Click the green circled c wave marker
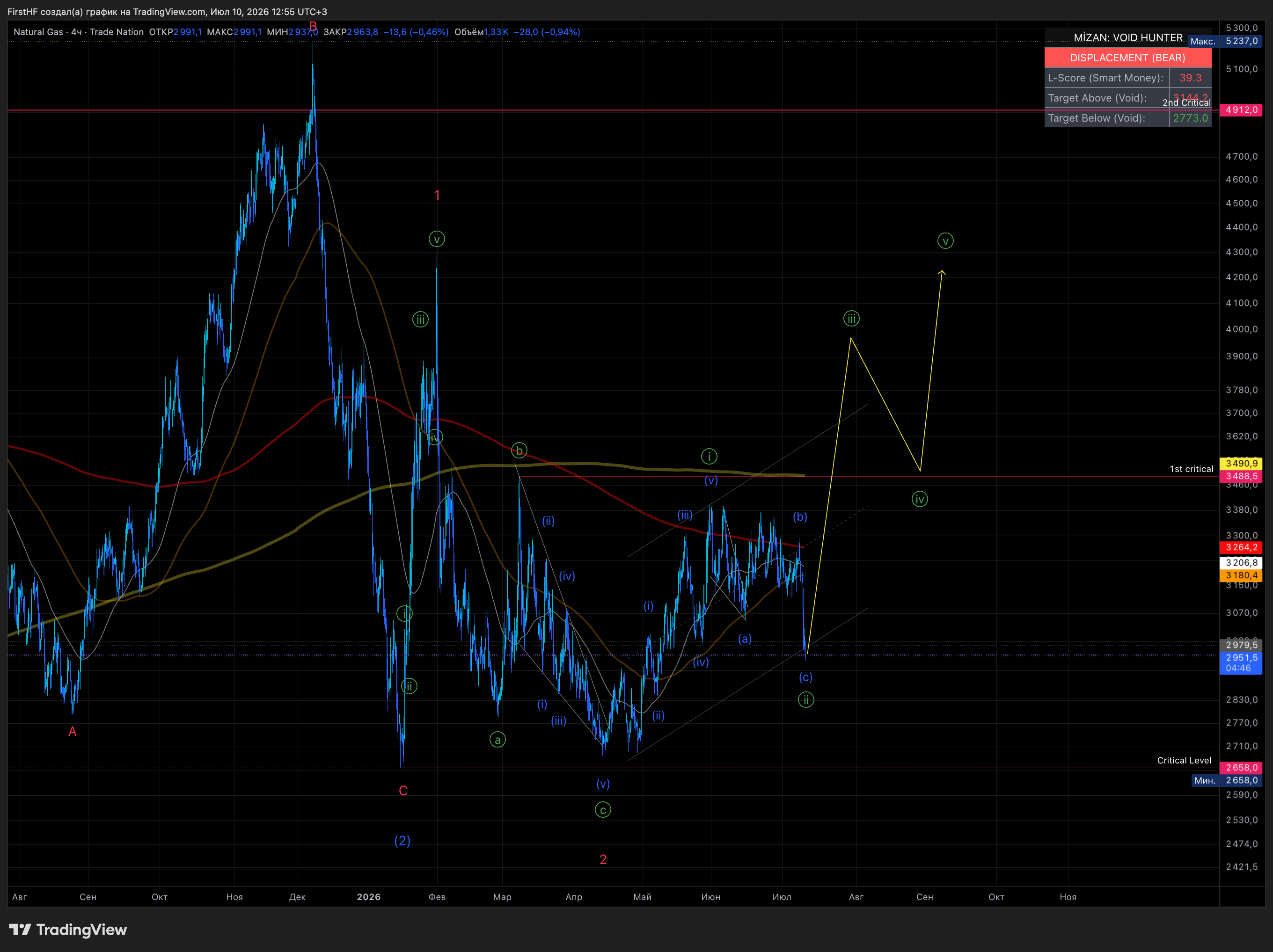This screenshot has width=1273, height=952. click(602, 810)
